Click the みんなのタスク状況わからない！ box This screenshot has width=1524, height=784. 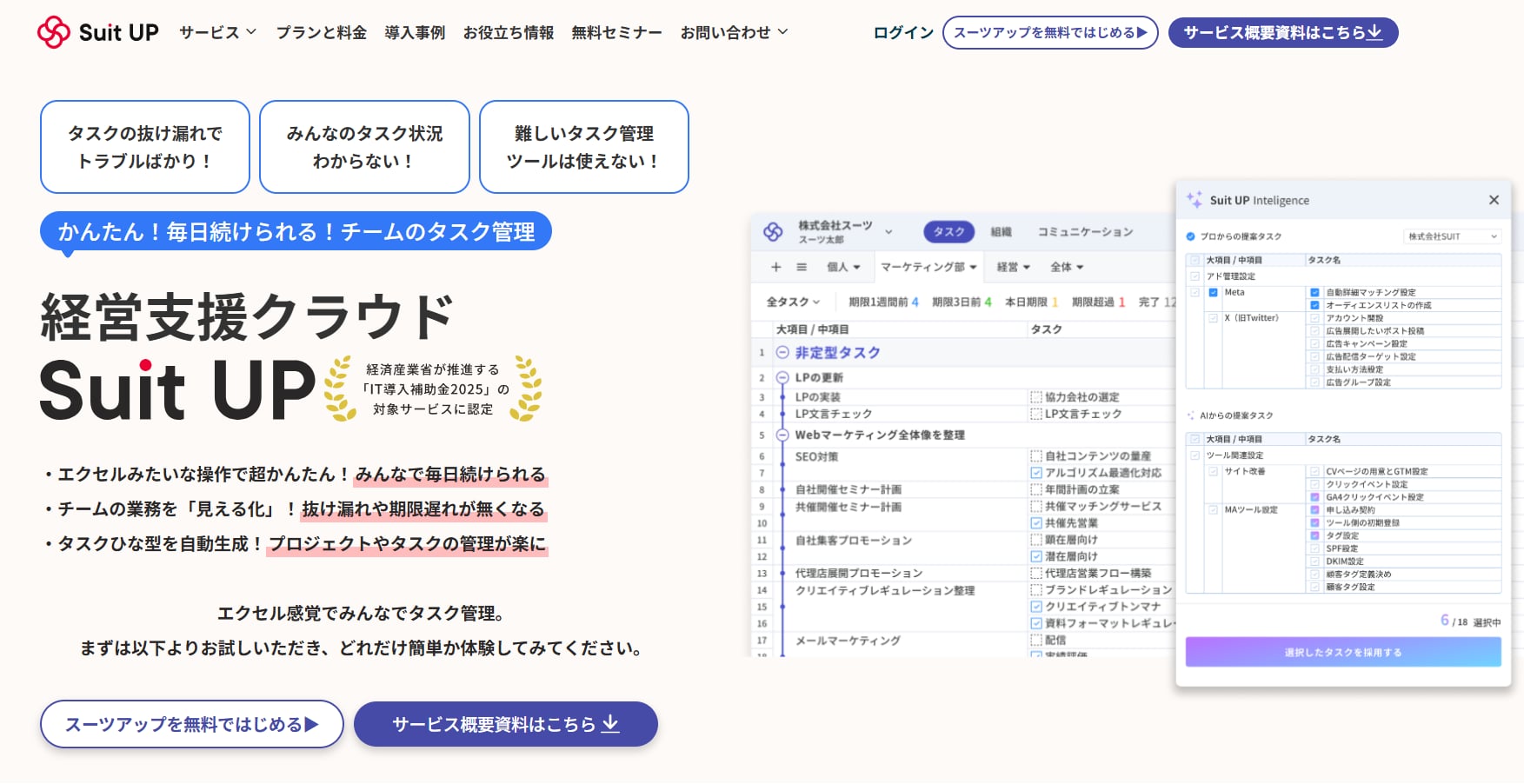point(364,147)
